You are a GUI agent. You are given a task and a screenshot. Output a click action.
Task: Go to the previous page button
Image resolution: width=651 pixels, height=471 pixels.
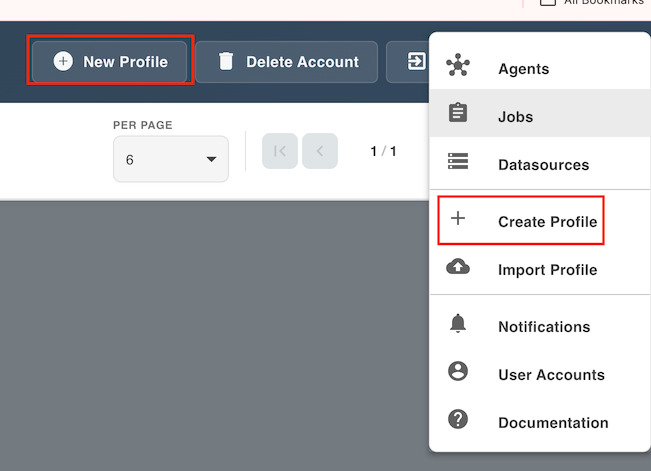click(x=320, y=151)
